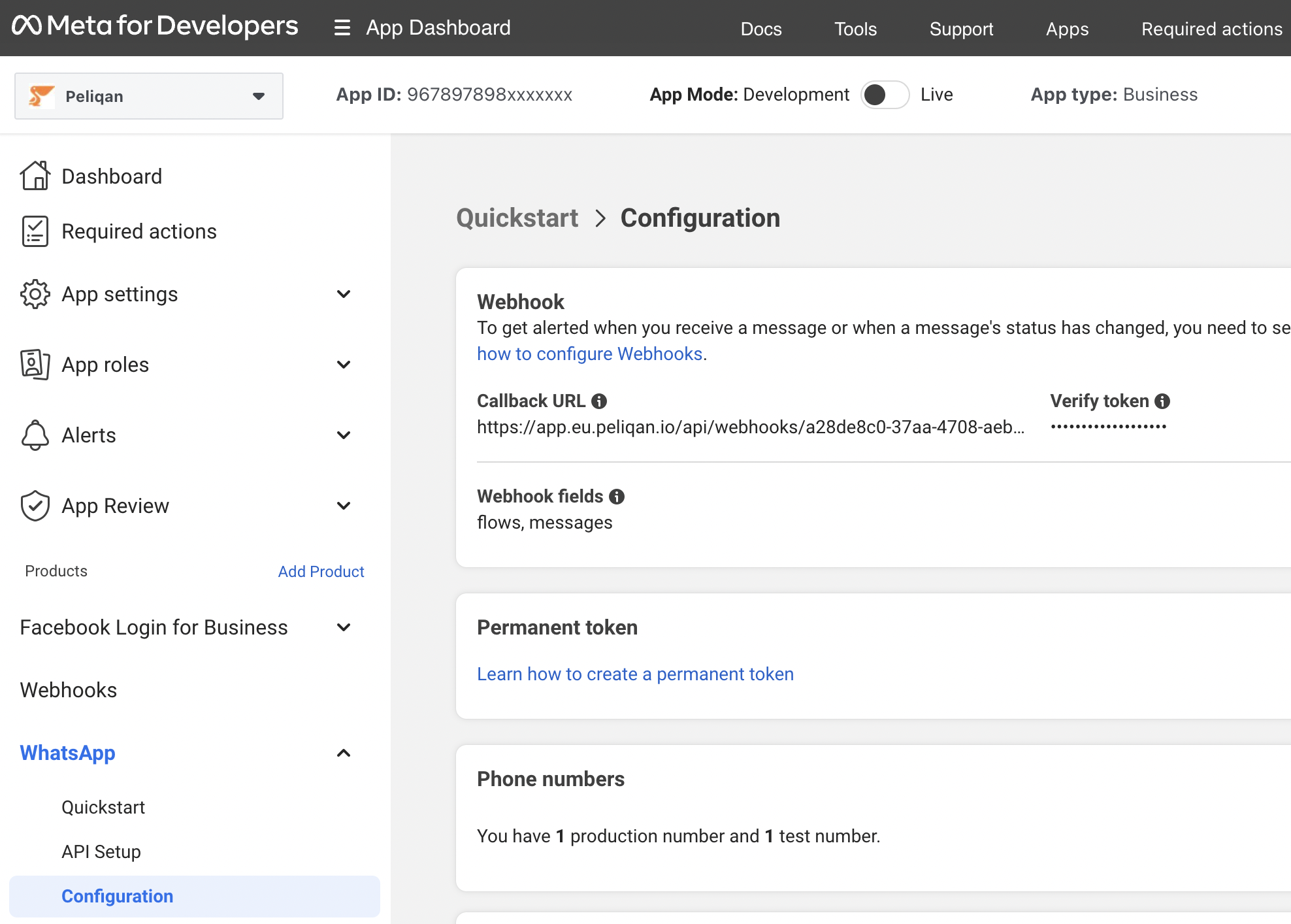Open Learn how to create a permanent token

pyautogui.click(x=635, y=674)
